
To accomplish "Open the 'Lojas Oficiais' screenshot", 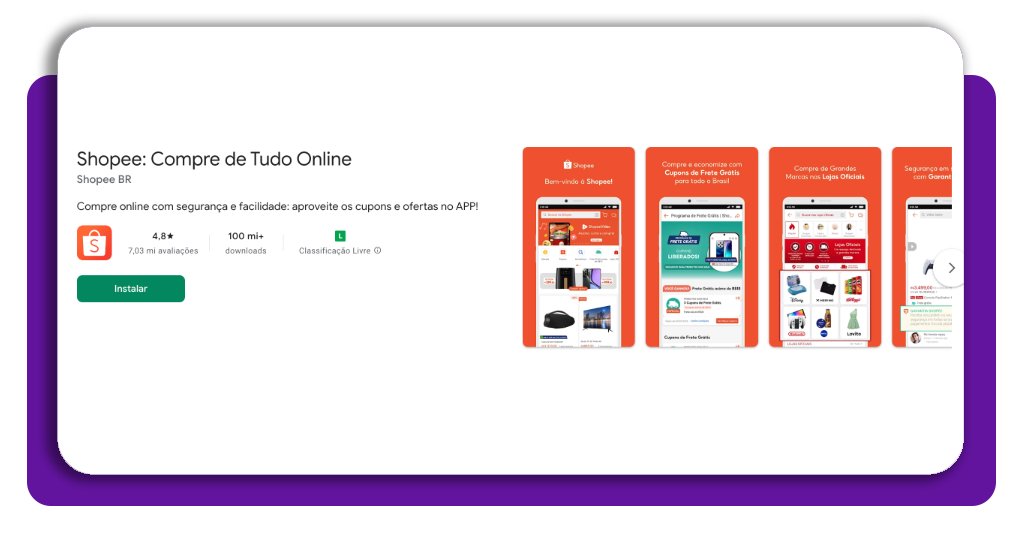I will point(825,247).
